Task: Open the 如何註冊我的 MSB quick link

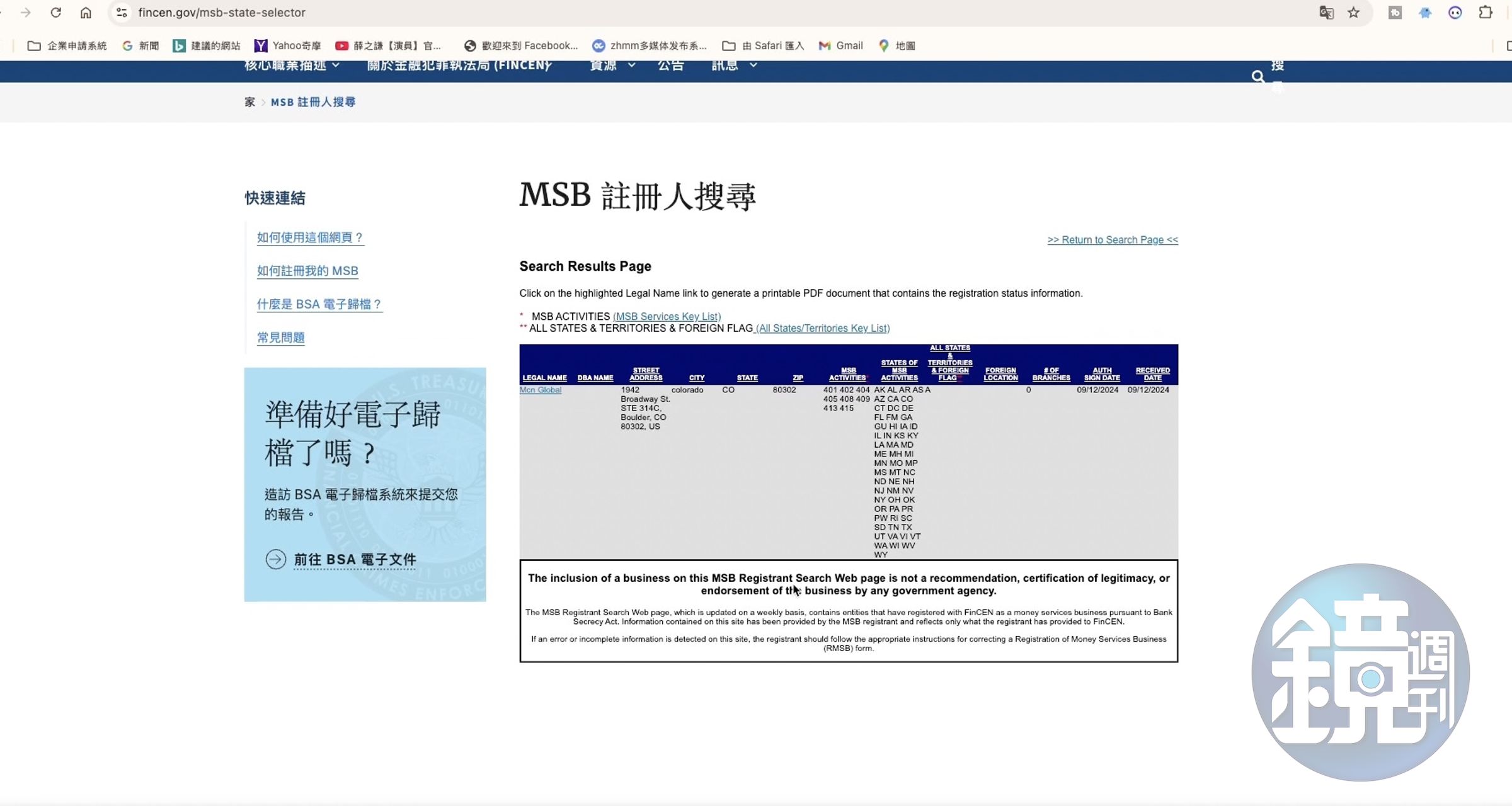Action: (307, 271)
